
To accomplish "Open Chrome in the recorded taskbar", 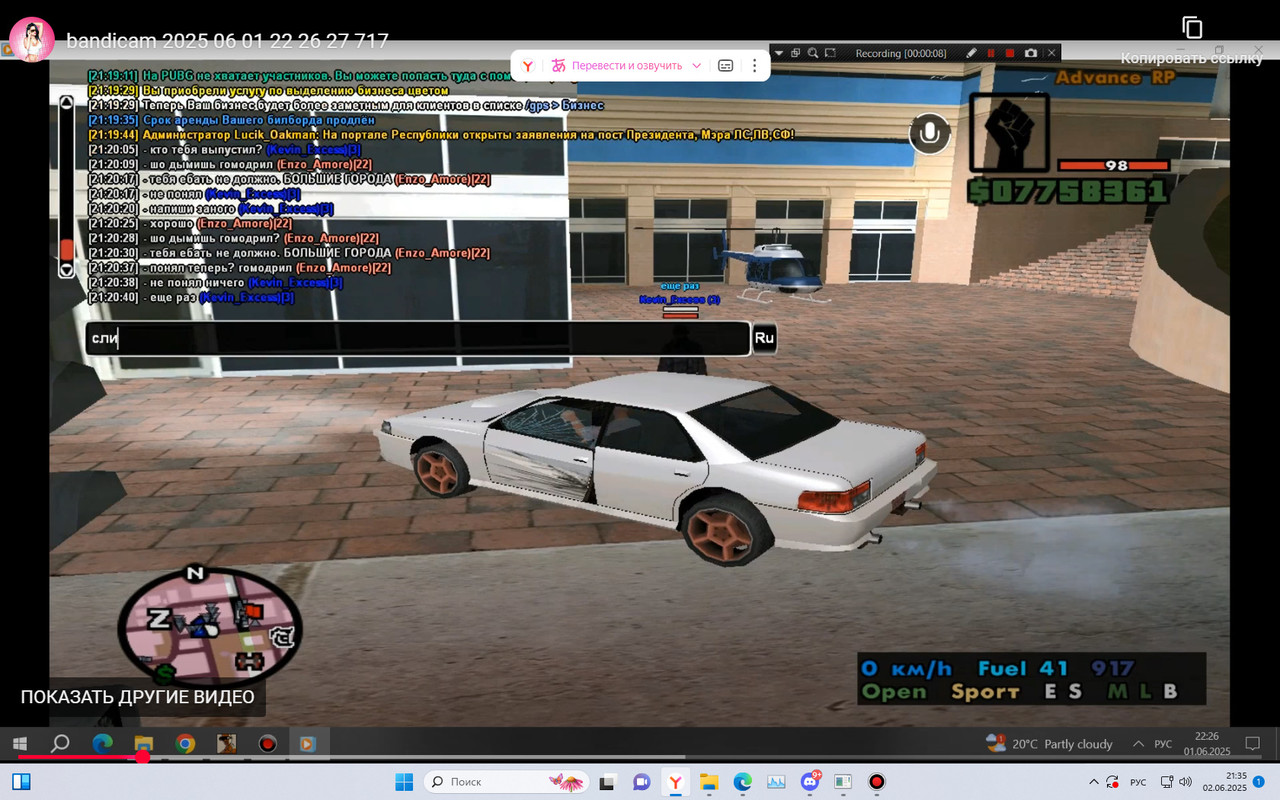I will click(185, 744).
